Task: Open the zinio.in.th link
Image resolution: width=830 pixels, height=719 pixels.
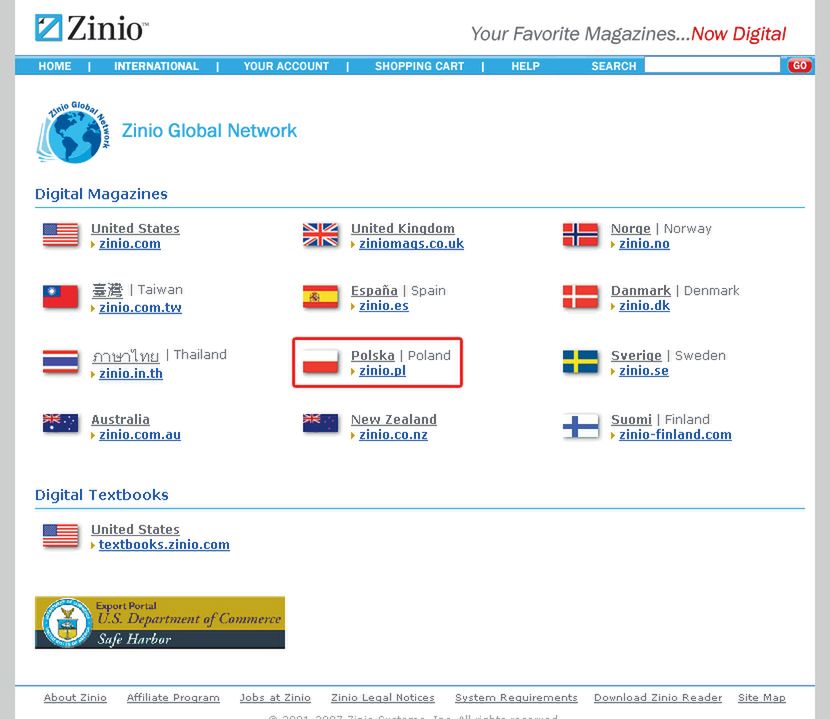Action: coord(131,373)
